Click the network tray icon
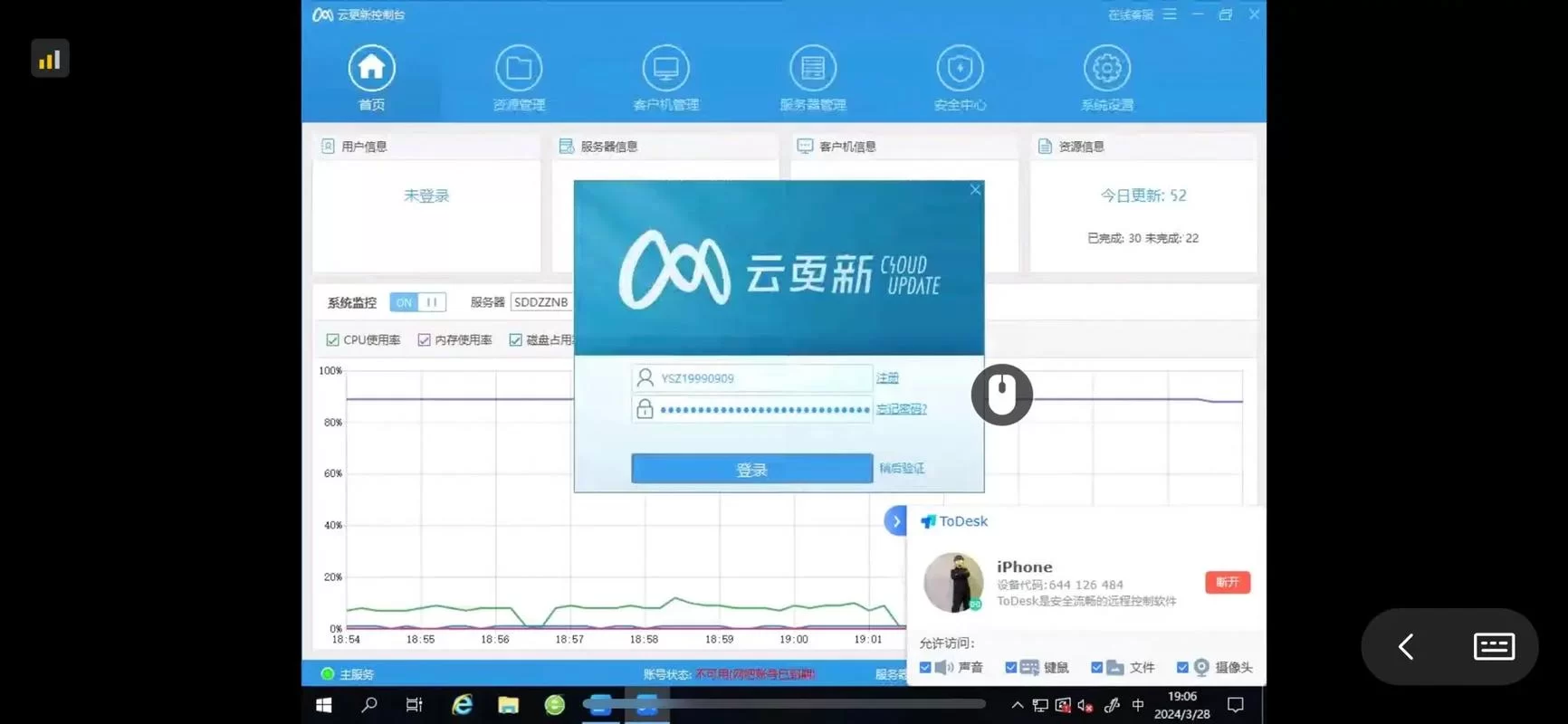The height and width of the screenshot is (724, 1568). click(1040, 705)
